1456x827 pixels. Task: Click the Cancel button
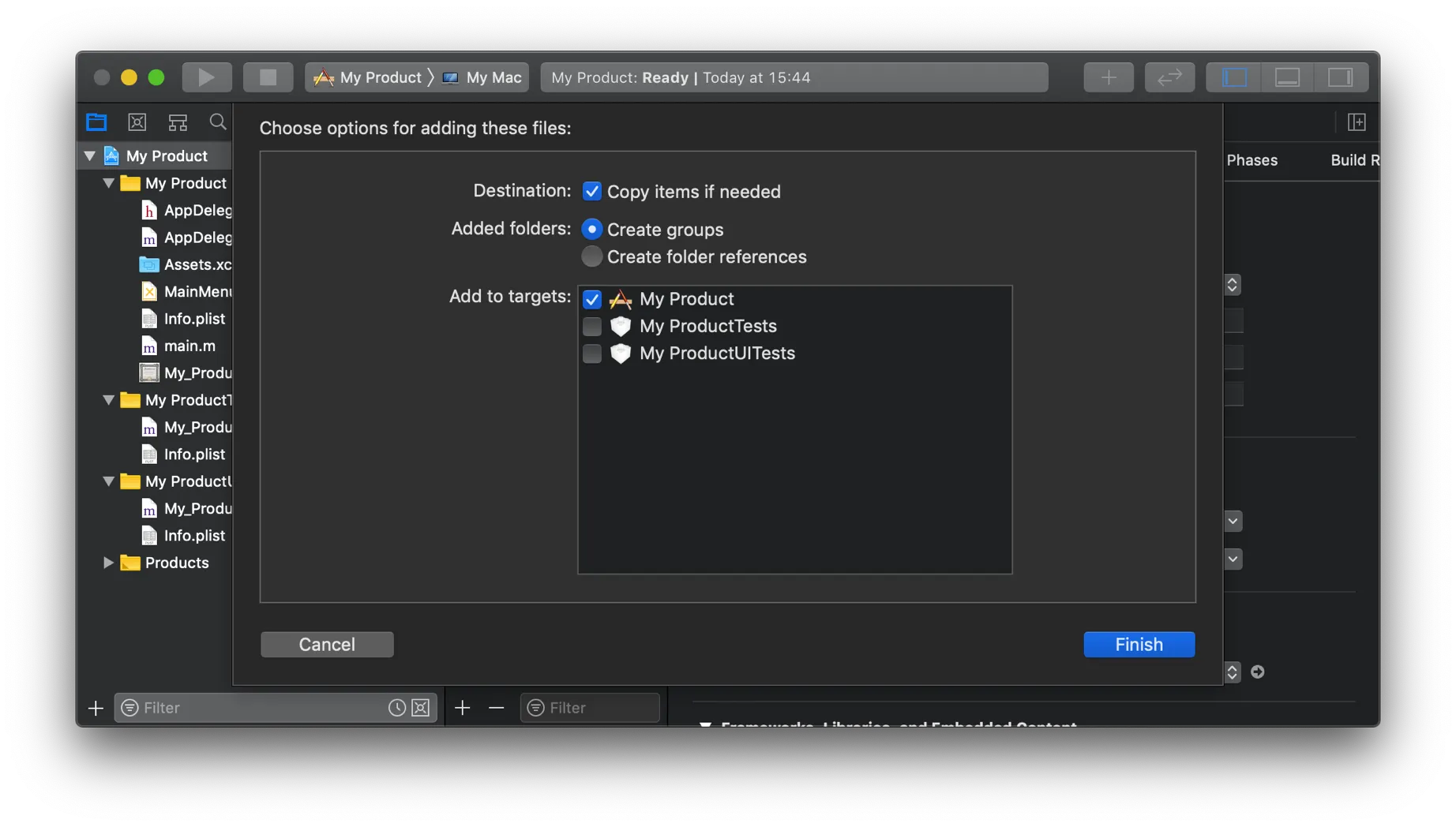[327, 645]
